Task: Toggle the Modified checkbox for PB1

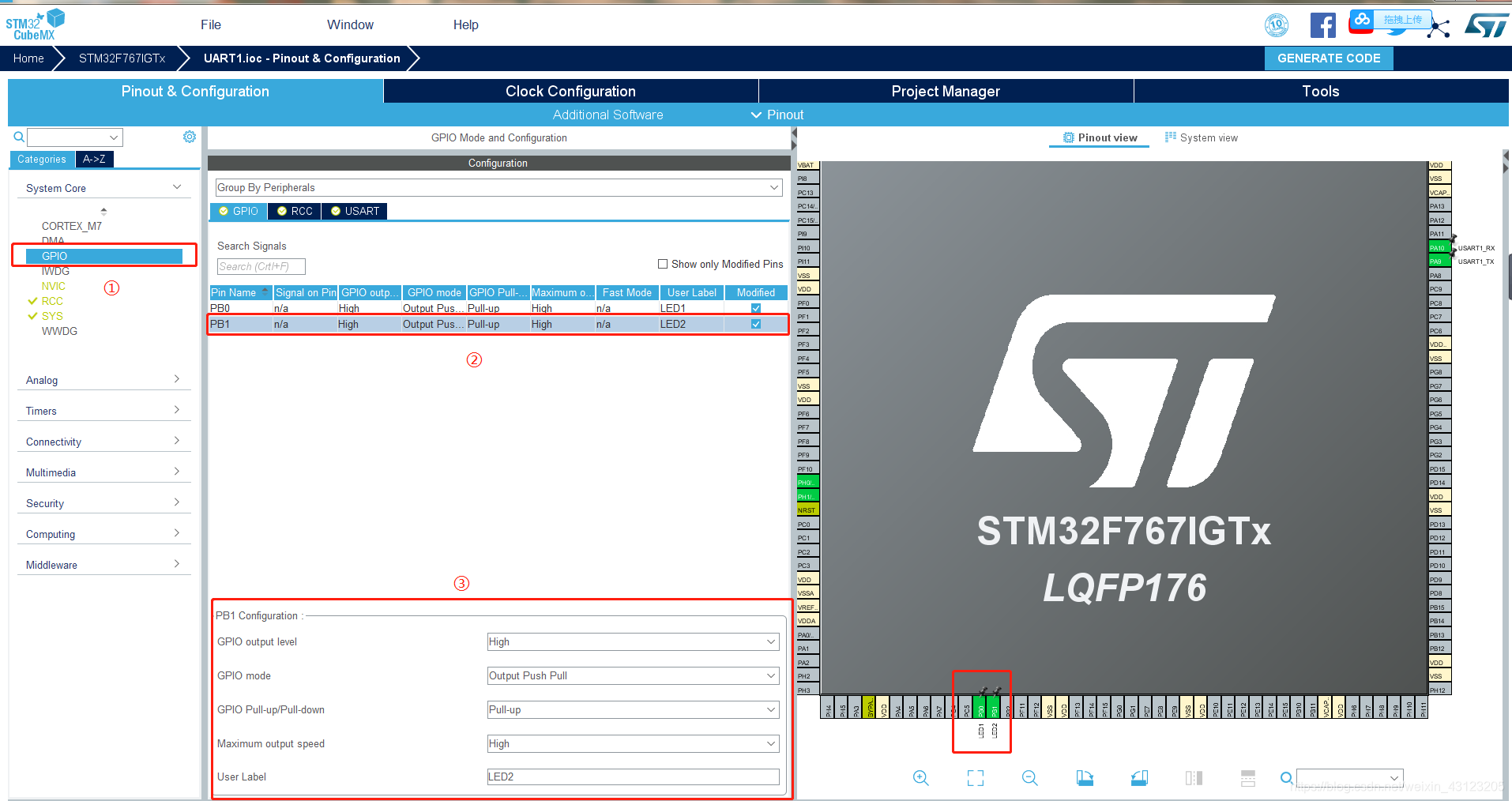Action: click(x=756, y=324)
